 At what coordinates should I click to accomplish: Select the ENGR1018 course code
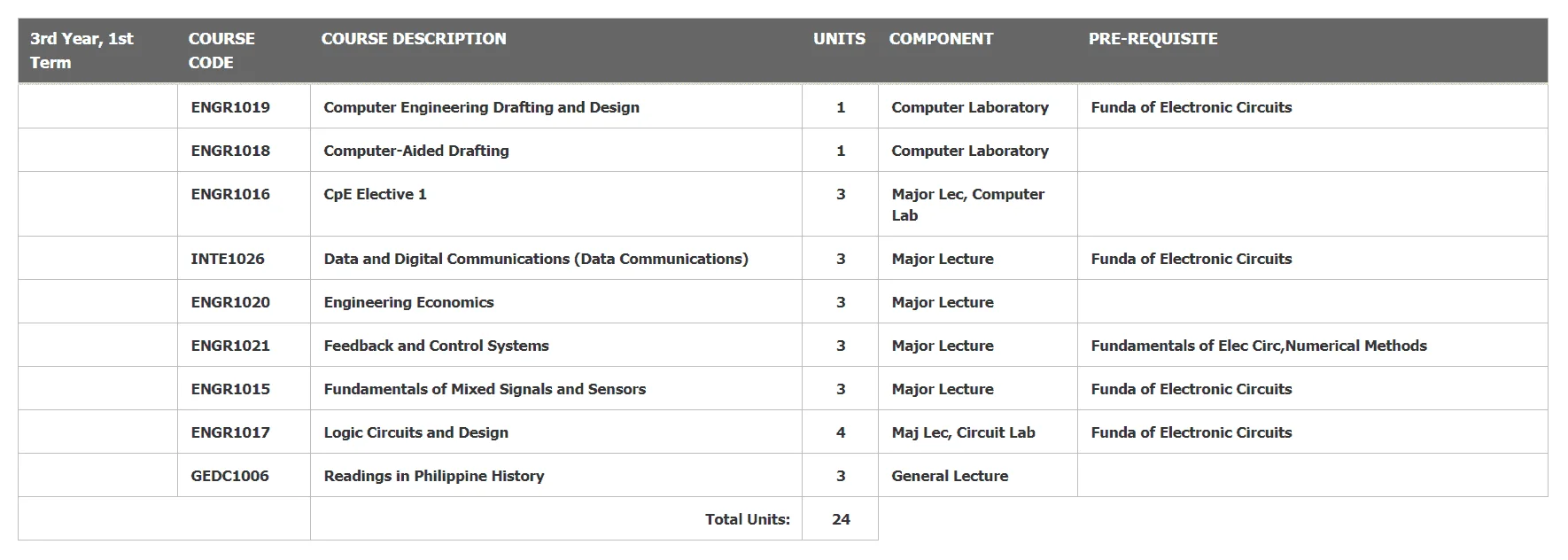tap(230, 151)
